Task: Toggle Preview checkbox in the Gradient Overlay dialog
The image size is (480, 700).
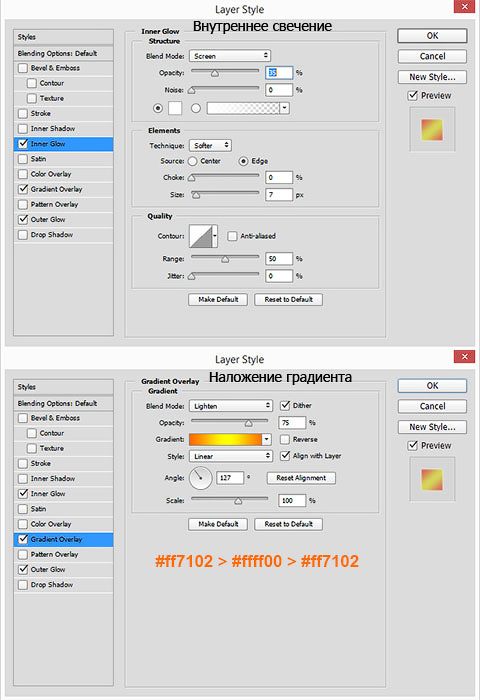Action: [x=413, y=446]
